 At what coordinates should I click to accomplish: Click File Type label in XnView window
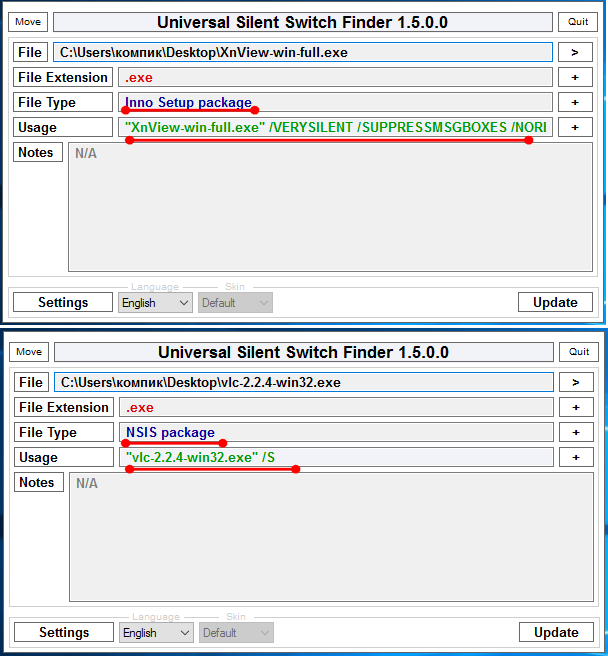tap(63, 102)
